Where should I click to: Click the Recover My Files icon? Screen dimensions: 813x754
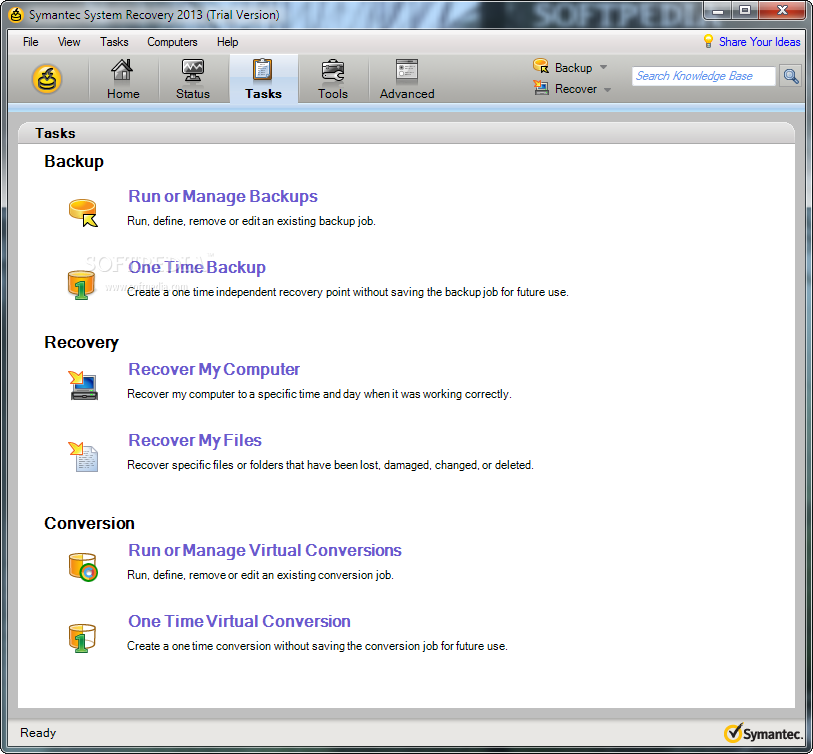(x=83, y=456)
